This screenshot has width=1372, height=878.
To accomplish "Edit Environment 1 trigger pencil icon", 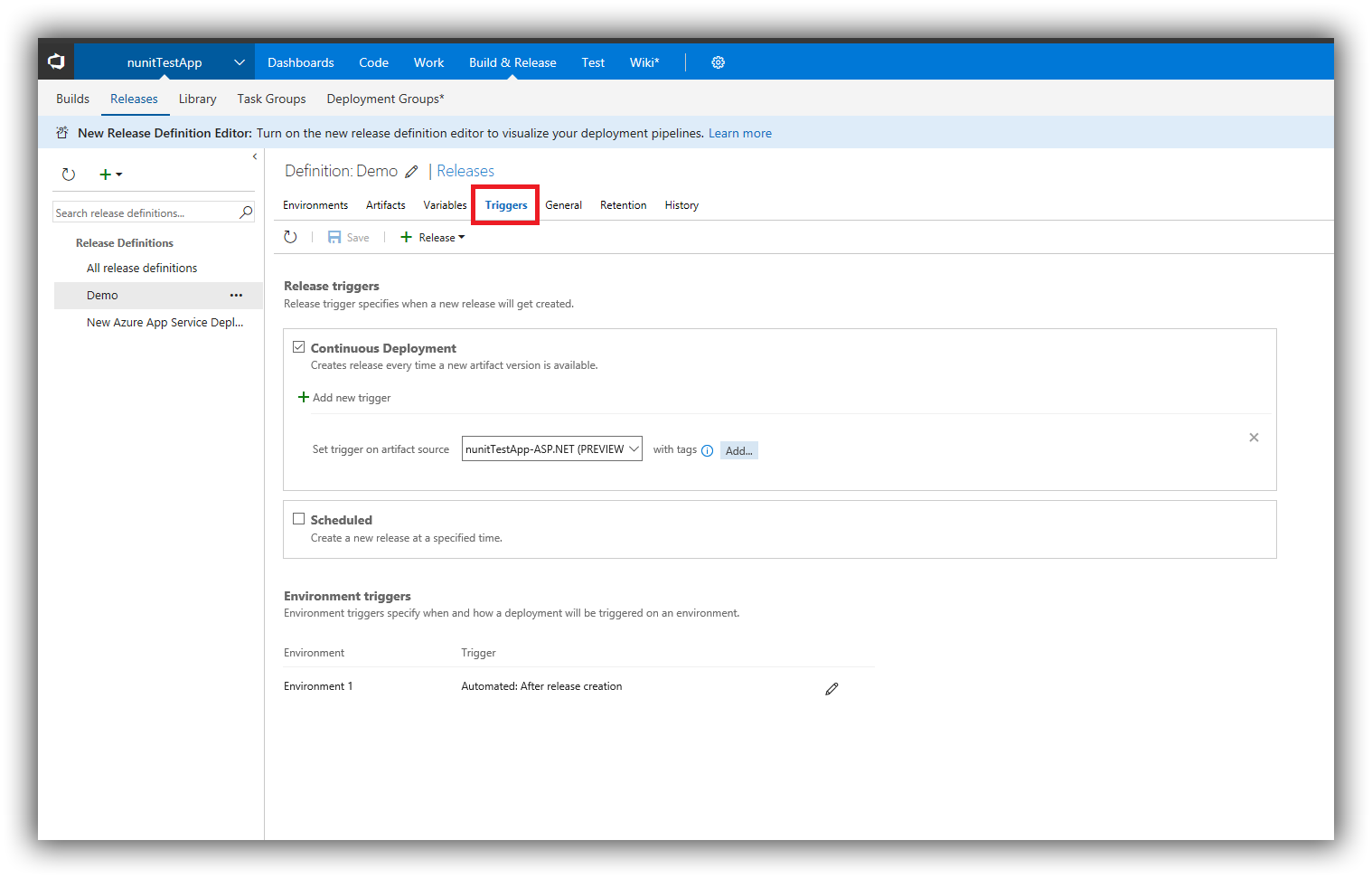I will click(x=832, y=689).
